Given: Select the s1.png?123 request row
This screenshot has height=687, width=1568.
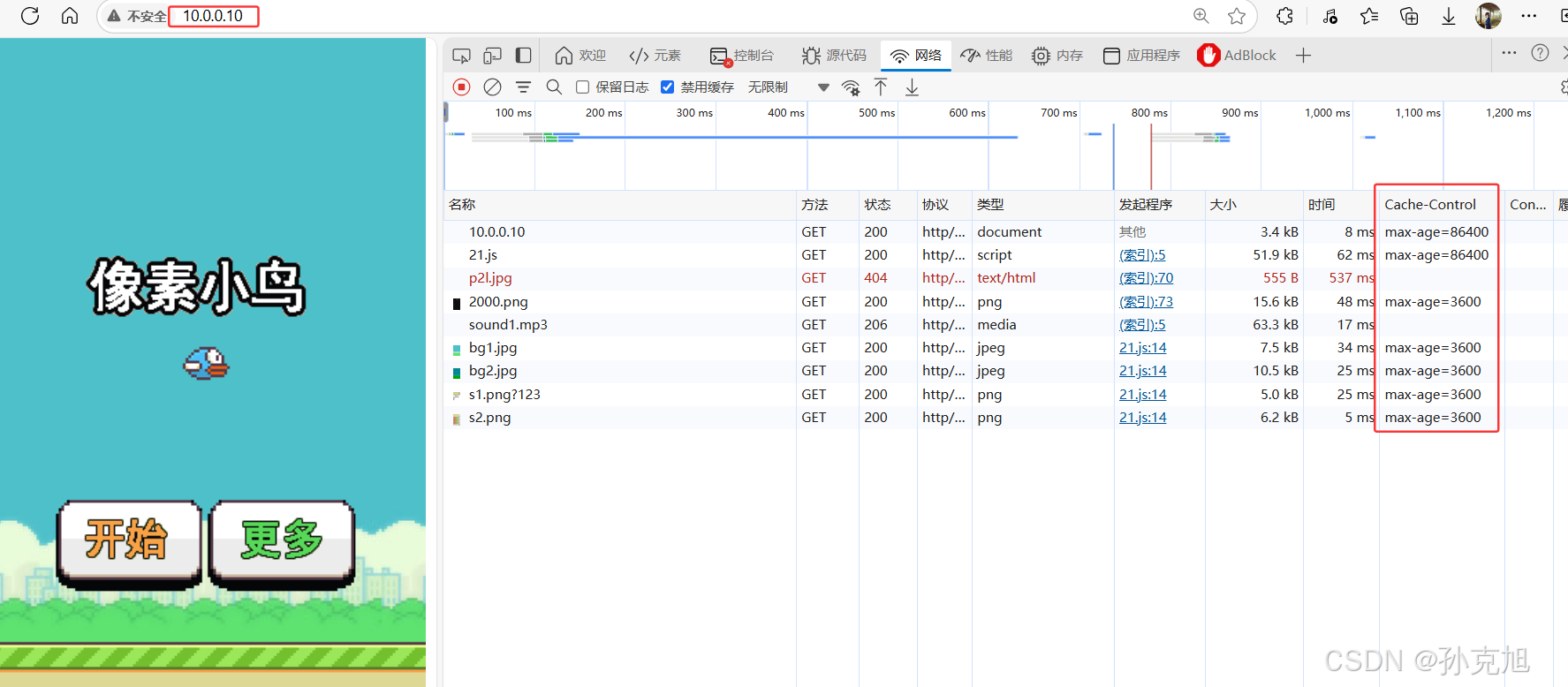Looking at the screenshot, I should [504, 395].
